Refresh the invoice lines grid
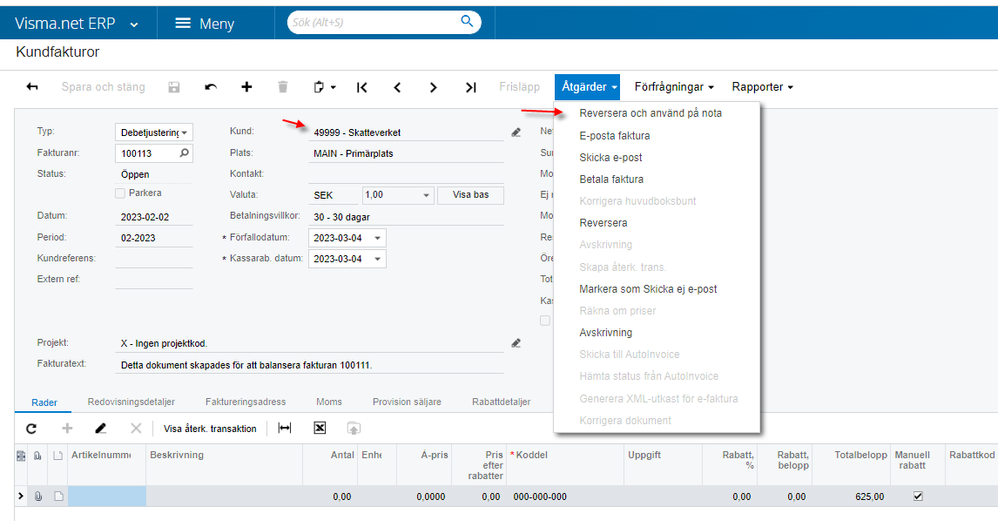The width and height of the screenshot is (998, 521). [31, 429]
